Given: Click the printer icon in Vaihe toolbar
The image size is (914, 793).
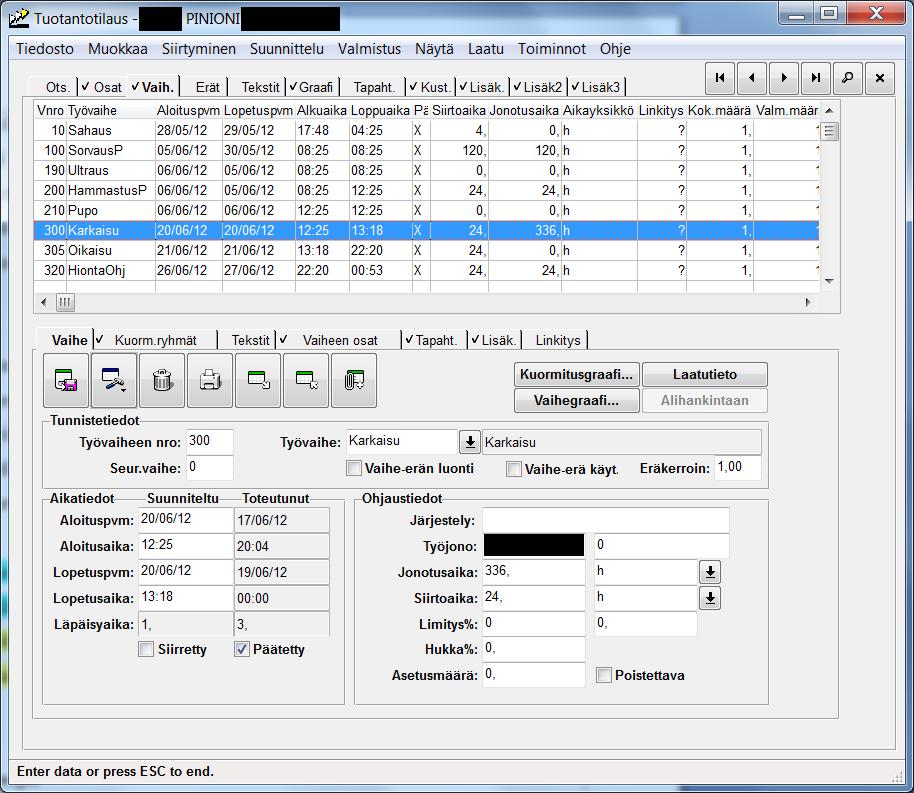Looking at the screenshot, I should click(x=210, y=380).
